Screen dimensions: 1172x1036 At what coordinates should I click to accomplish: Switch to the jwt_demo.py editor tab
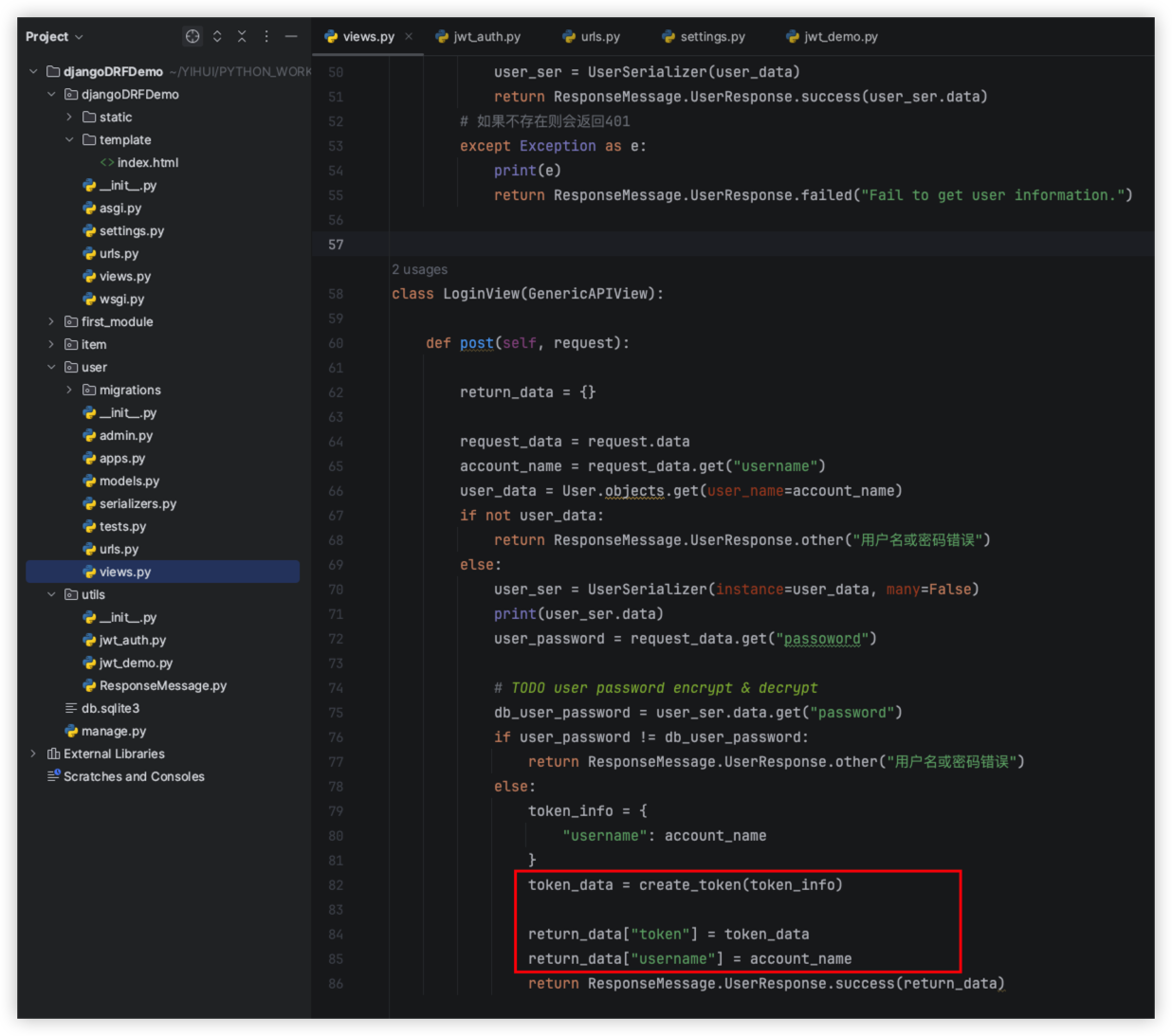(840, 37)
